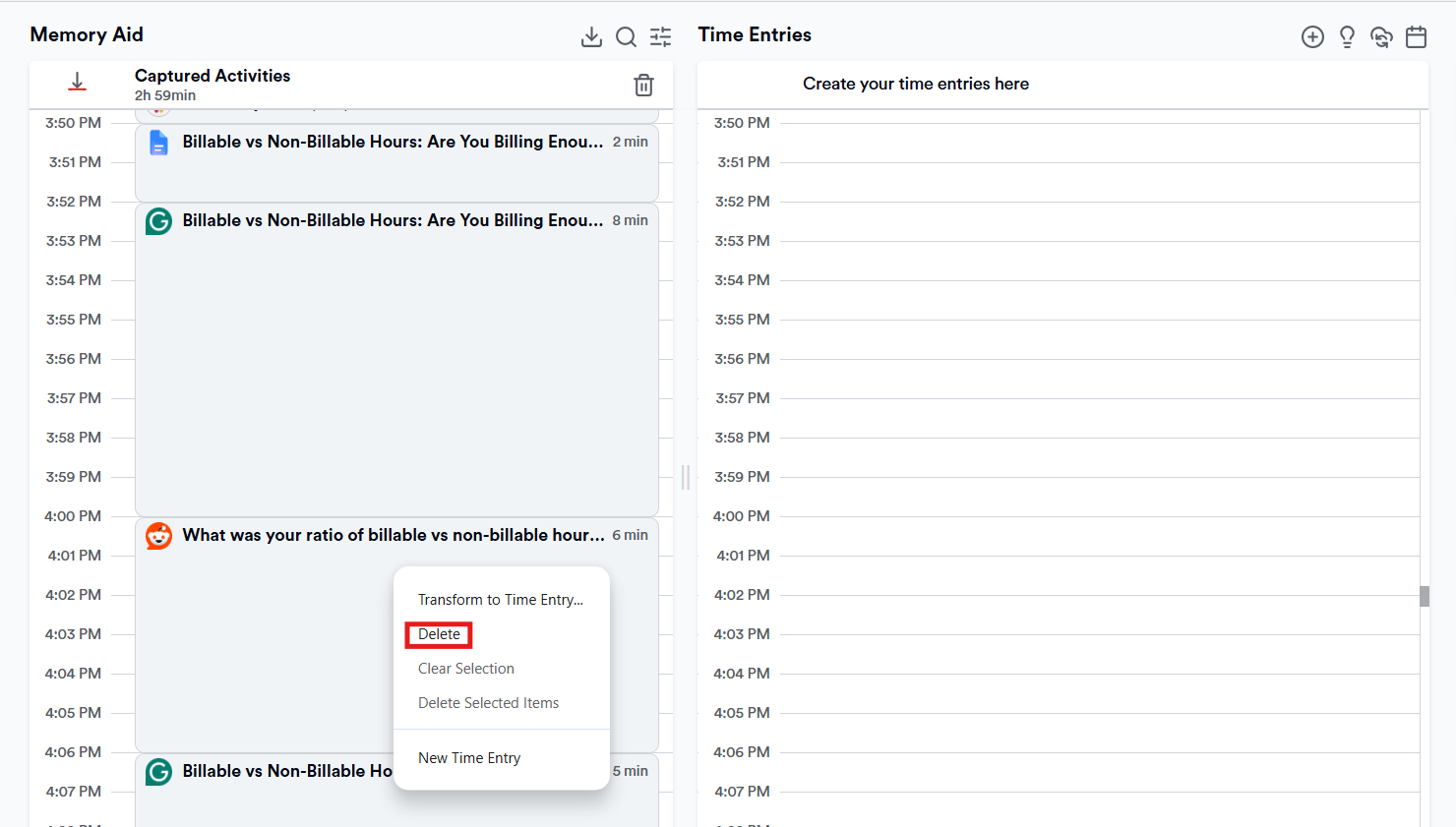Screen dimensions: 1456x827
Task: Click the sync chat icon in Time Entries
Action: [x=1381, y=37]
